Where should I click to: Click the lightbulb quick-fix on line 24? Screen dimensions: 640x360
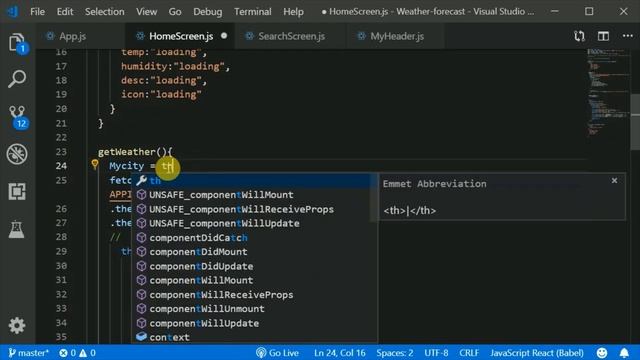95,164
